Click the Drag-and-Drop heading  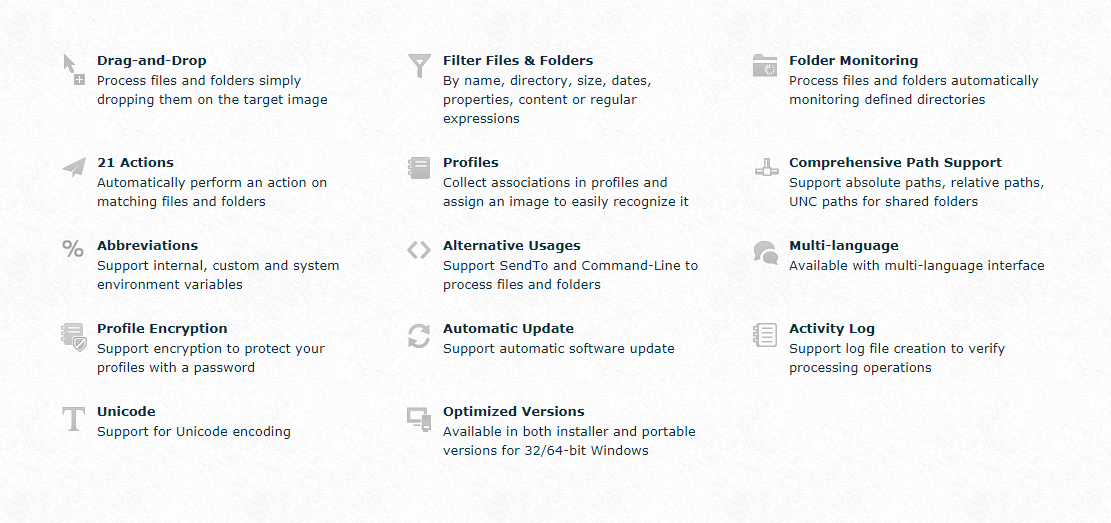point(152,61)
